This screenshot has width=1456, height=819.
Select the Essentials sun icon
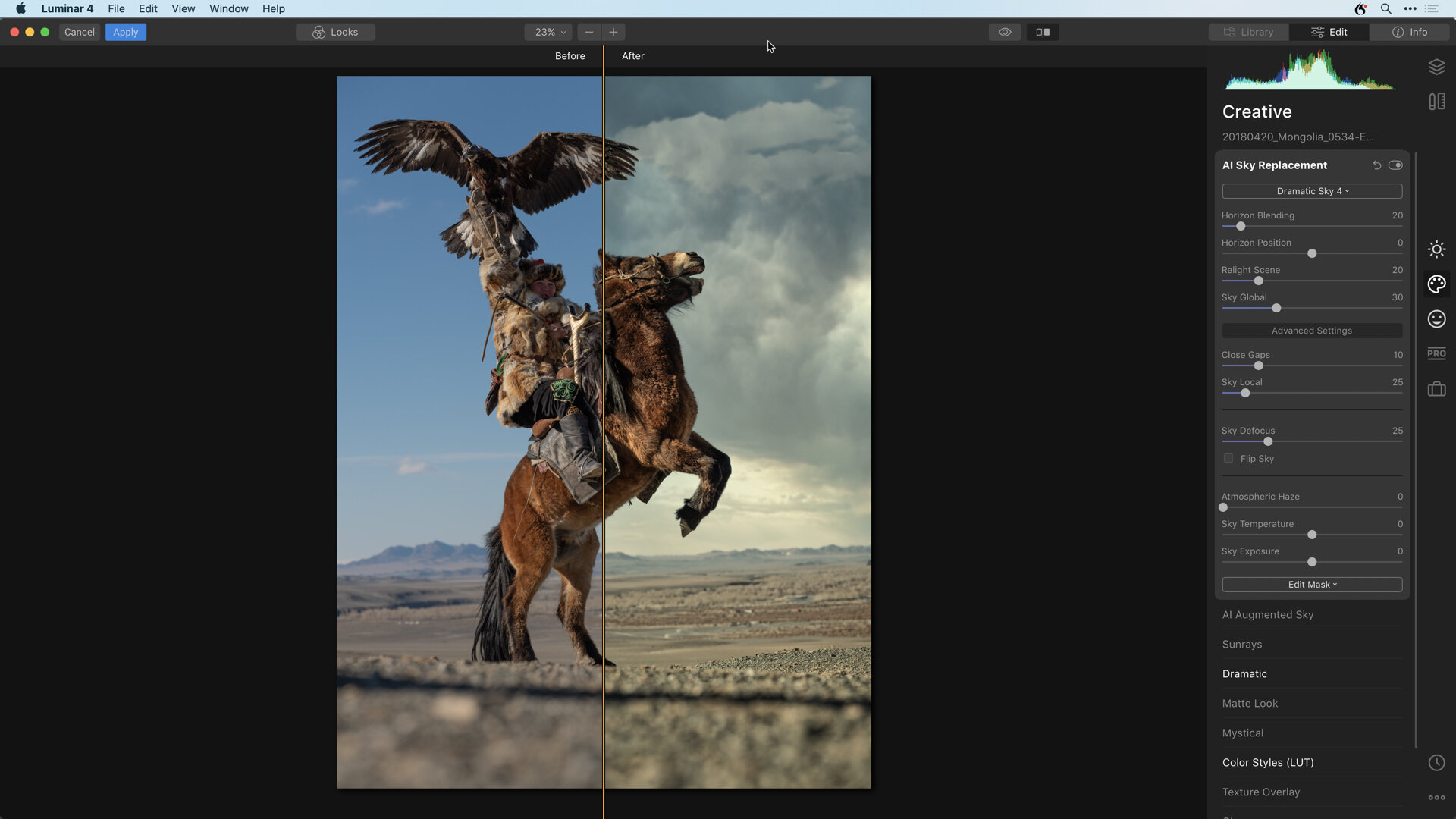(x=1436, y=249)
